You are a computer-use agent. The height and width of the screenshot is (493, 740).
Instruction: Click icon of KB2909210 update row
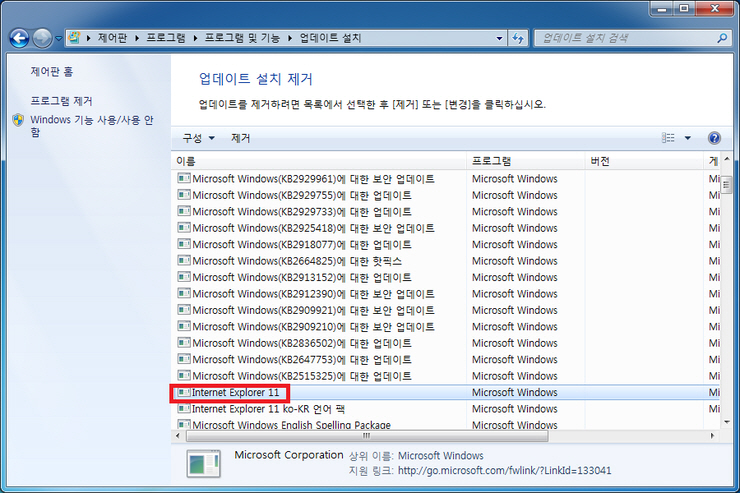click(x=184, y=326)
